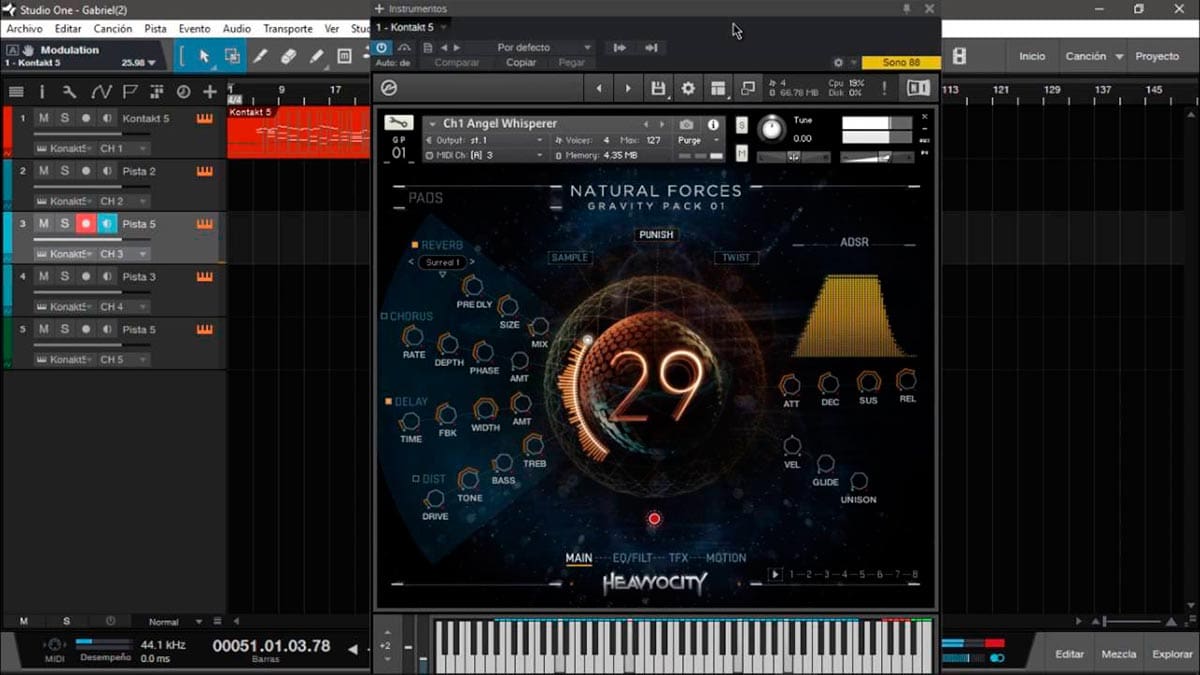The image size is (1200, 675).
Task: Click the red Kontakt 5 clip in arrangement
Action: [298, 133]
